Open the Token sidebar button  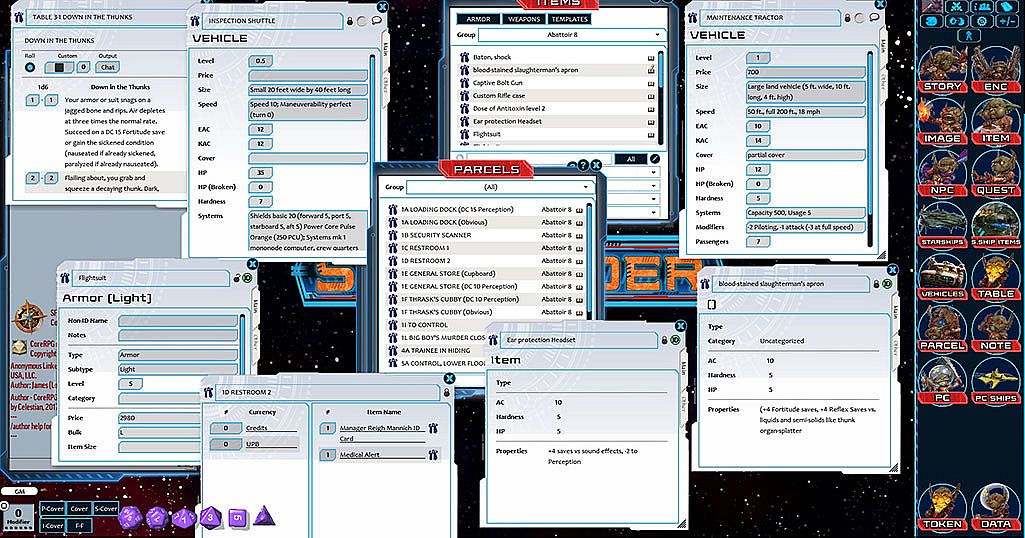pos(942,507)
